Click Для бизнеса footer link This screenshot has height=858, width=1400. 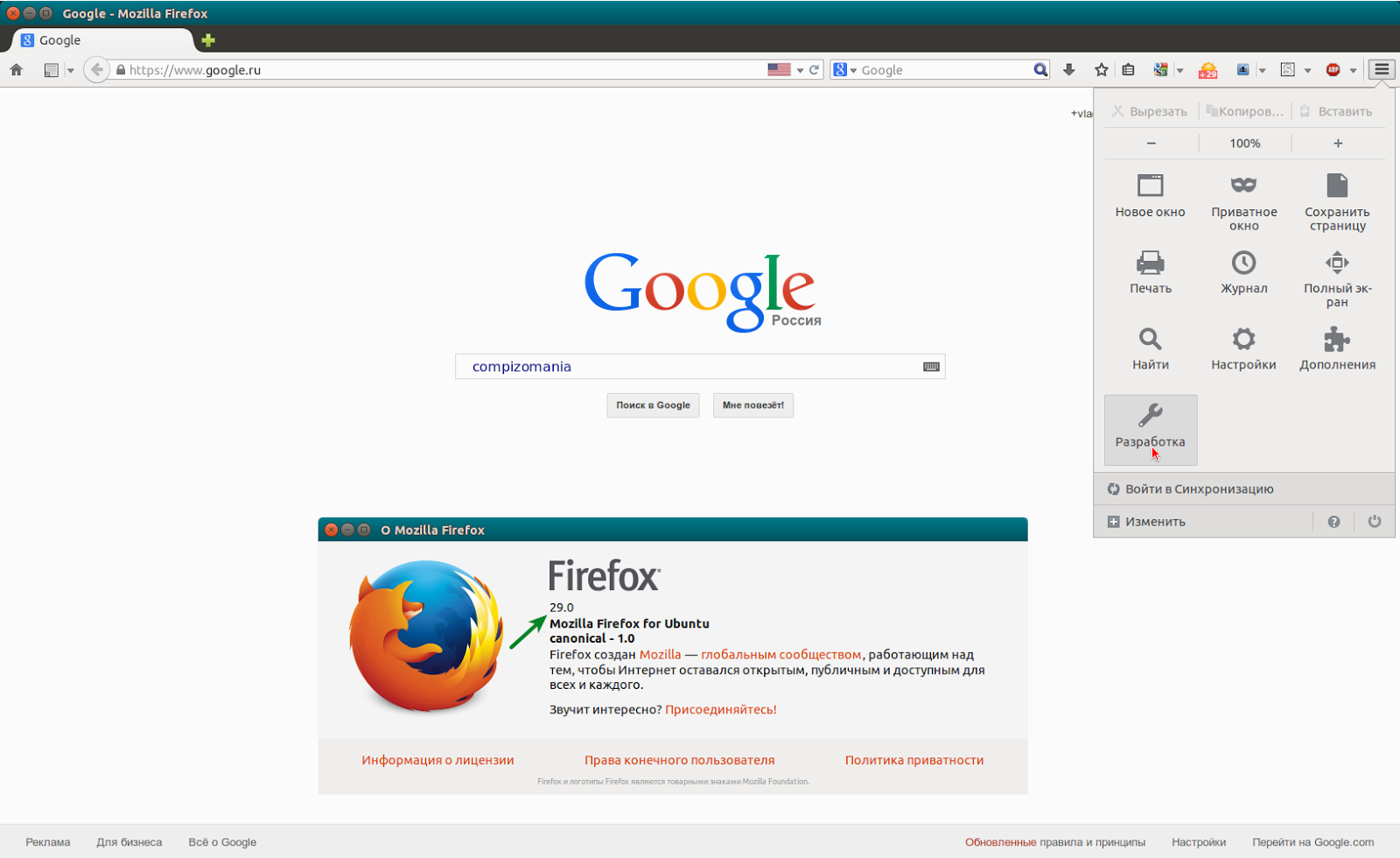pyautogui.click(x=129, y=842)
